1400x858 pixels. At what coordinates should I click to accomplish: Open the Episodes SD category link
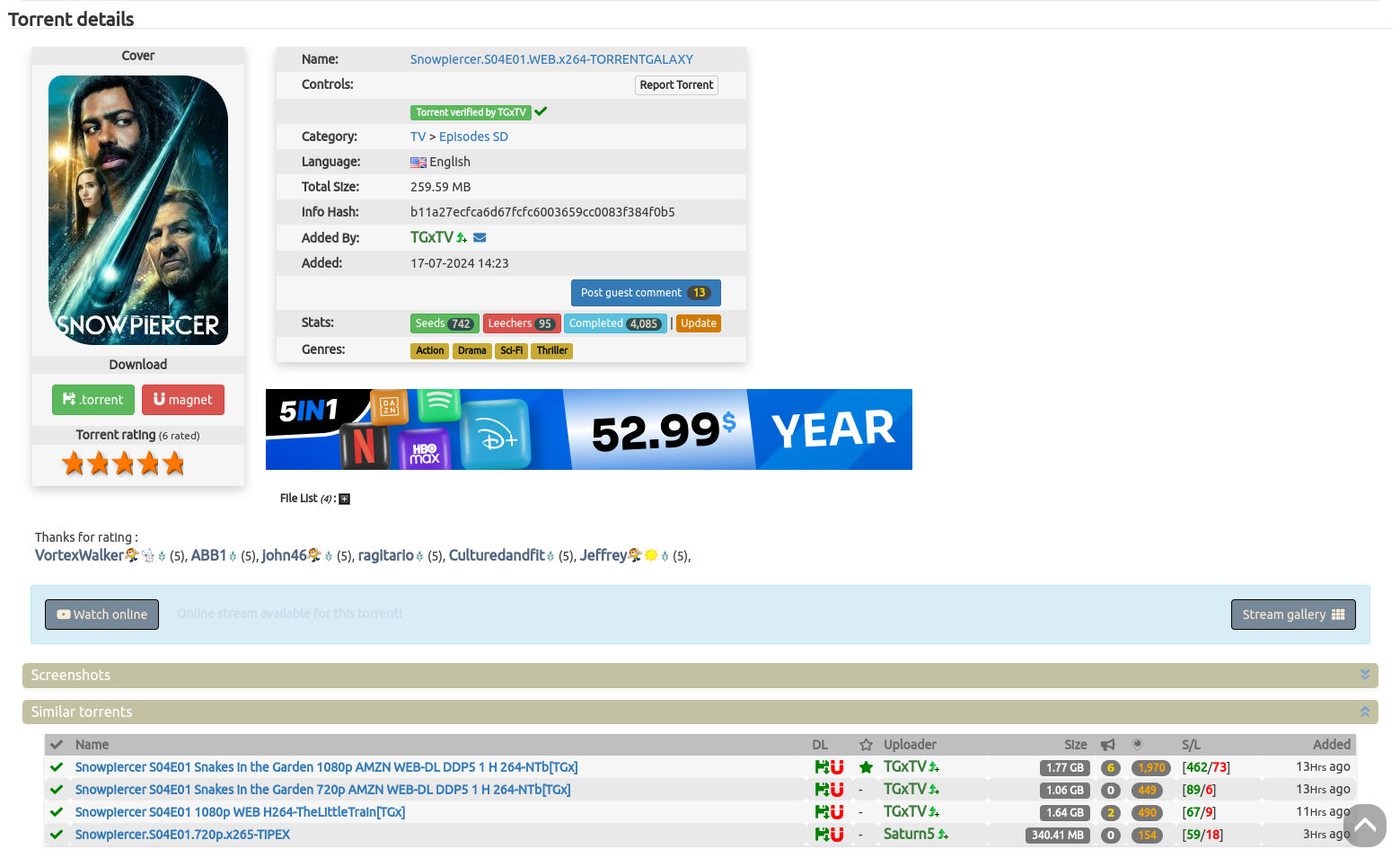(473, 137)
